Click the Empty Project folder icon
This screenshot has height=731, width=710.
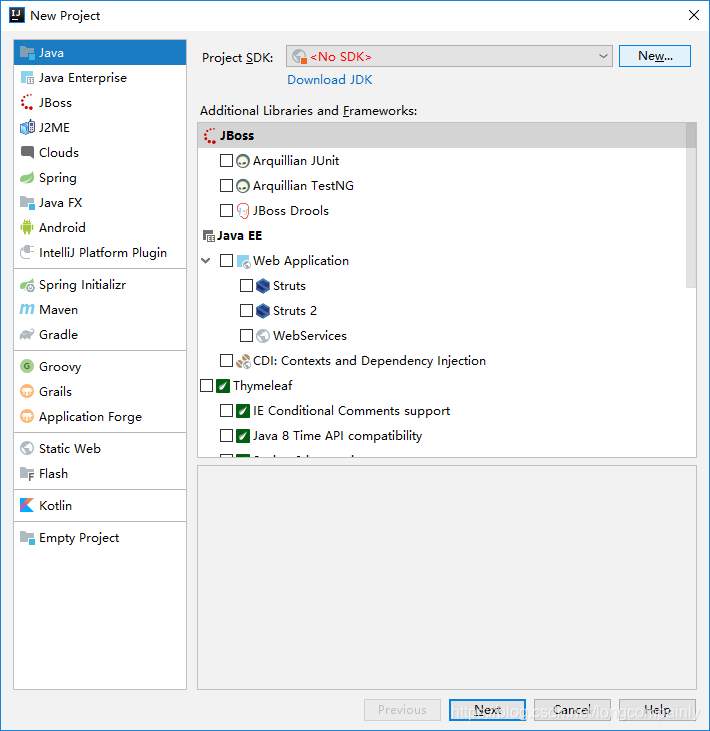27,538
